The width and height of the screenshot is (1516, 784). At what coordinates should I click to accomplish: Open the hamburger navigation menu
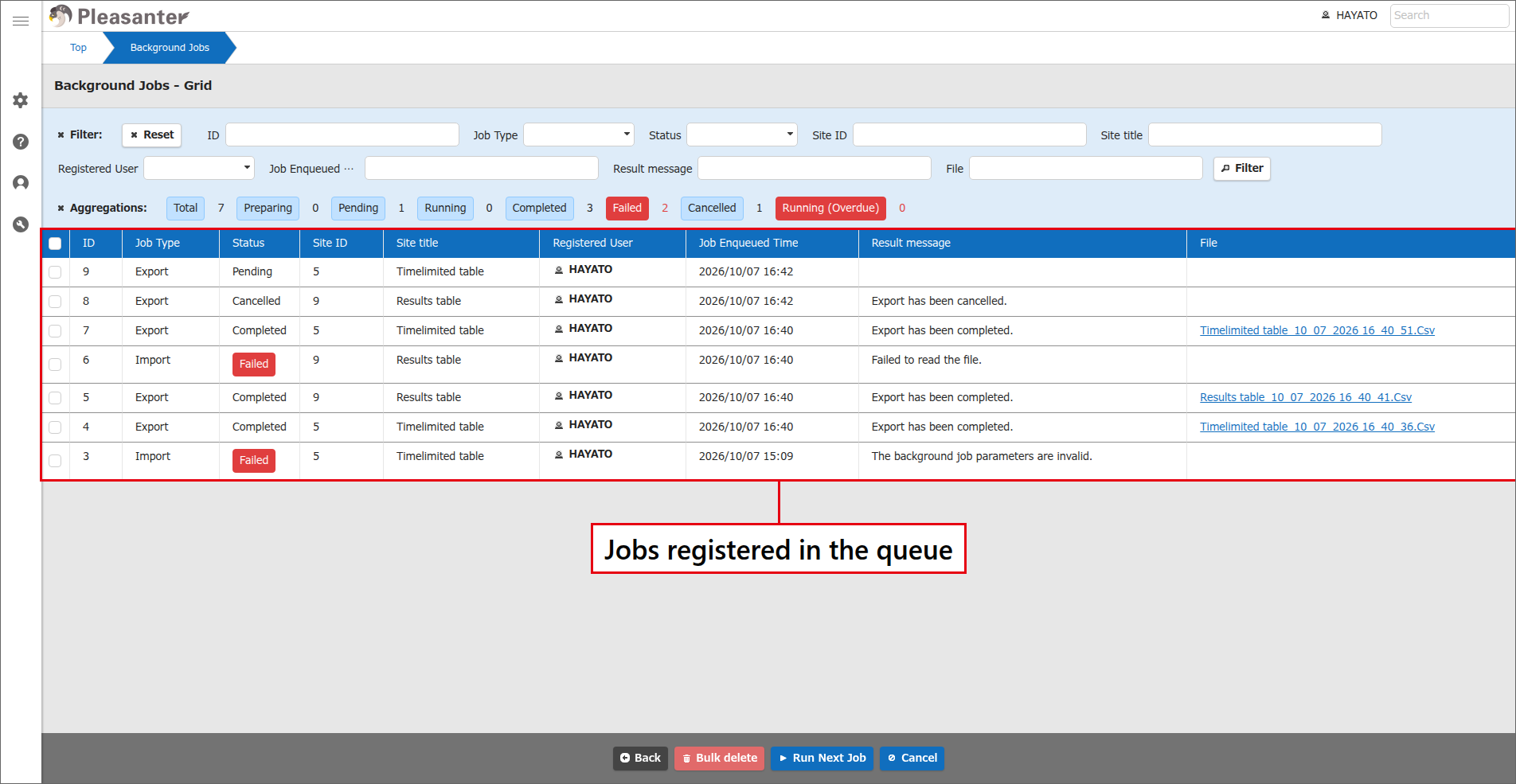(x=21, y=21)
